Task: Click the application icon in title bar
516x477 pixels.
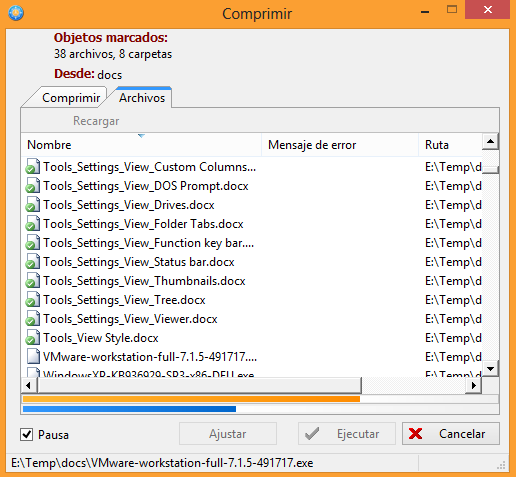Action: click(x=16, y=13)
